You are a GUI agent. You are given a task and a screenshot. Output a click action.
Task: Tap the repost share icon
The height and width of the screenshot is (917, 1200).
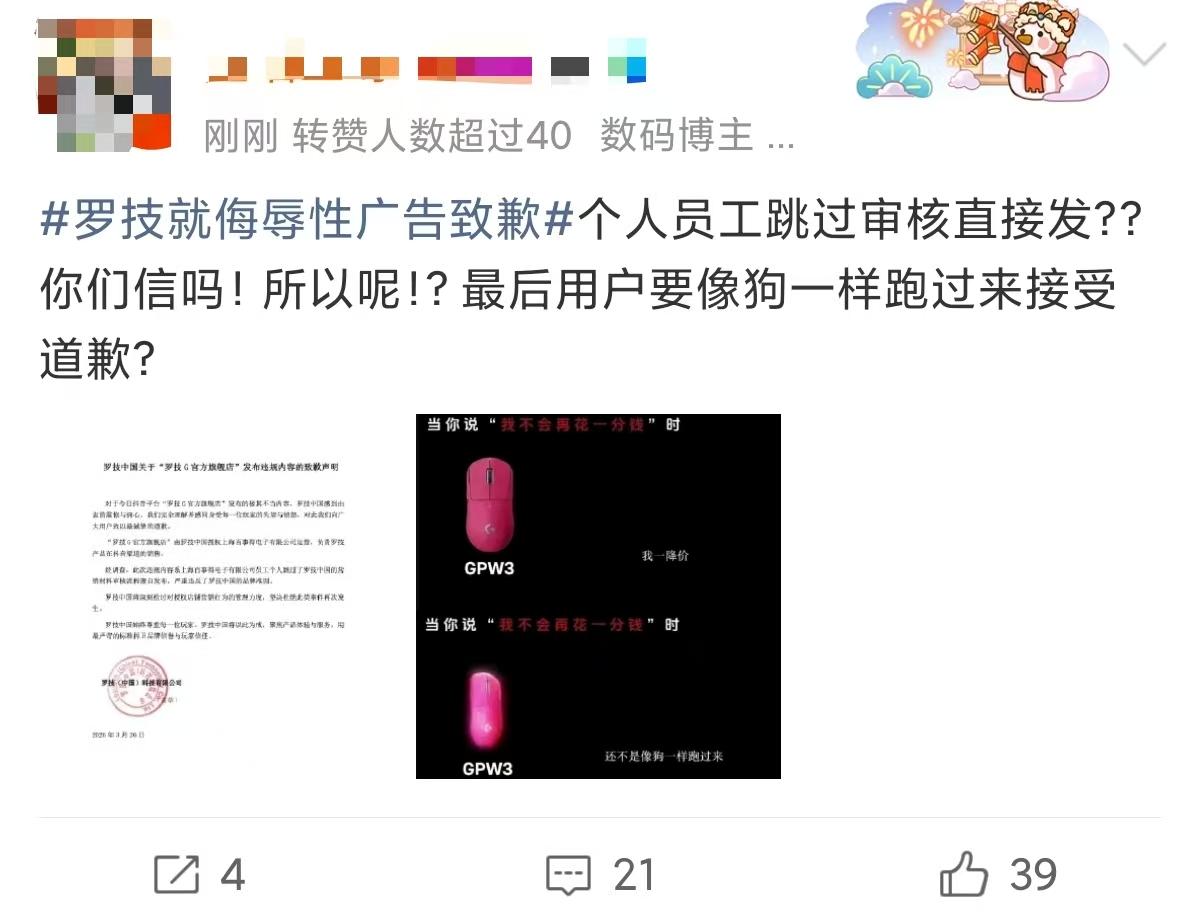[x=177, y=875]
